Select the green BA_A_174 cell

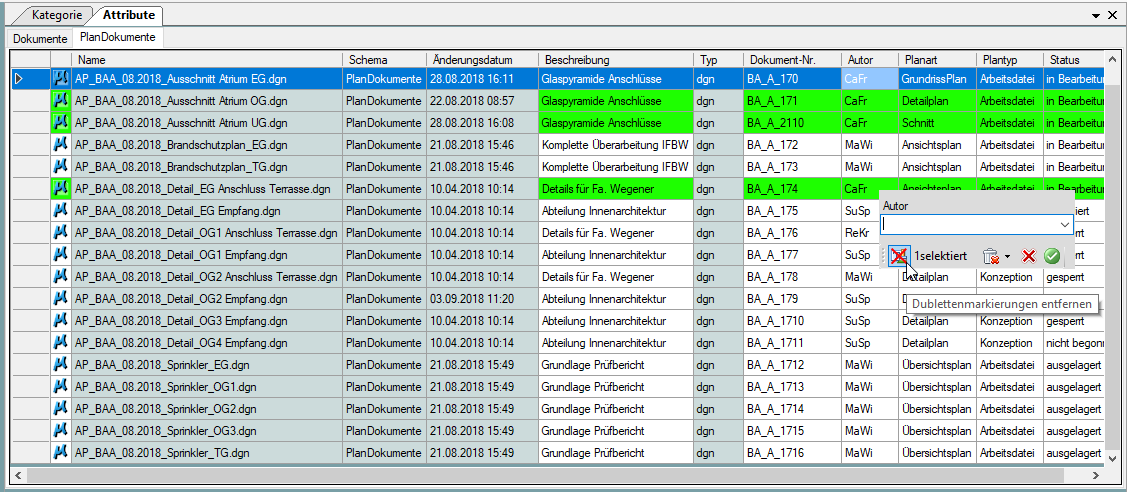pos(791,190)
